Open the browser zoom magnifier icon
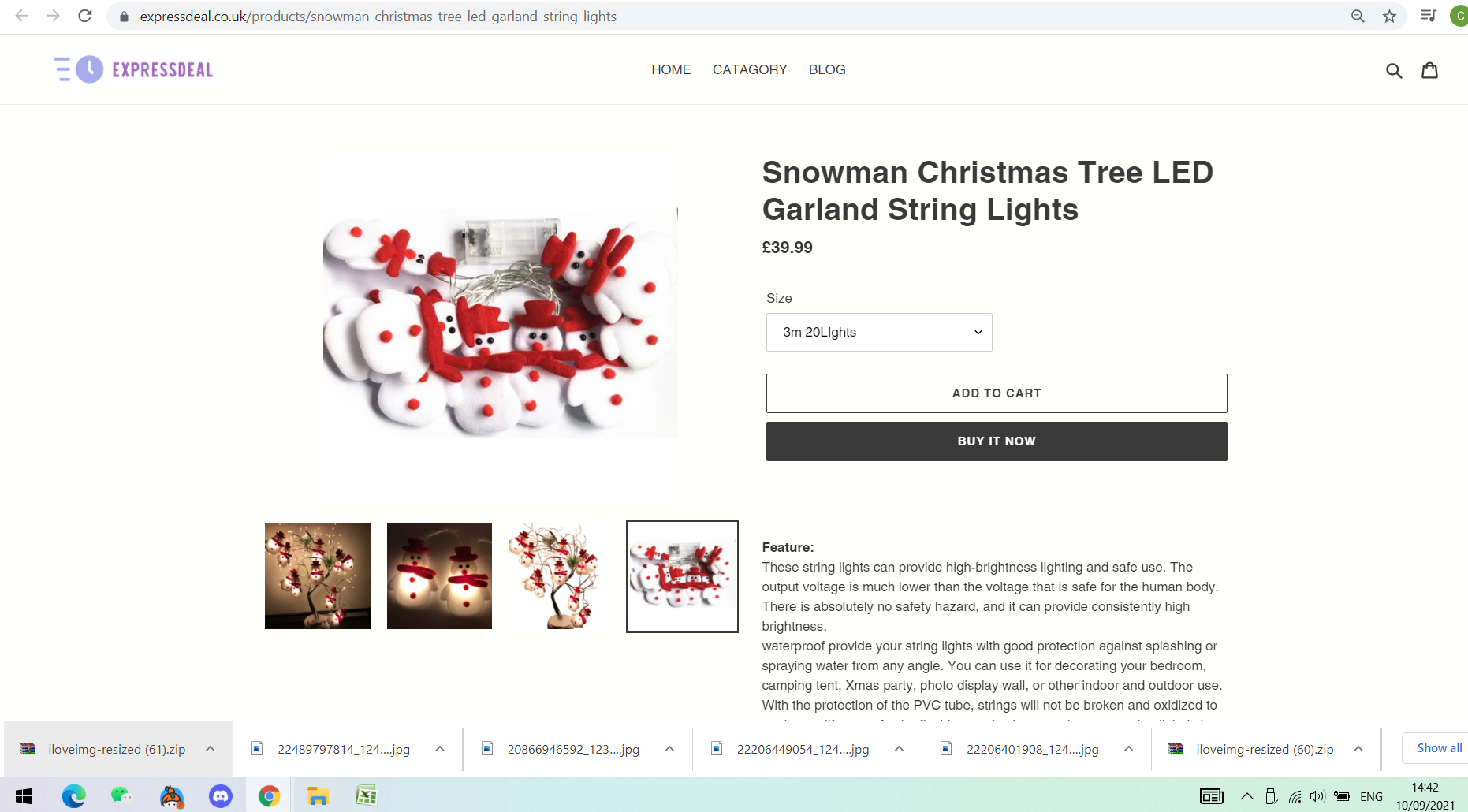This screenshot has width=1468, height=812. click(x=1358, y=16)
